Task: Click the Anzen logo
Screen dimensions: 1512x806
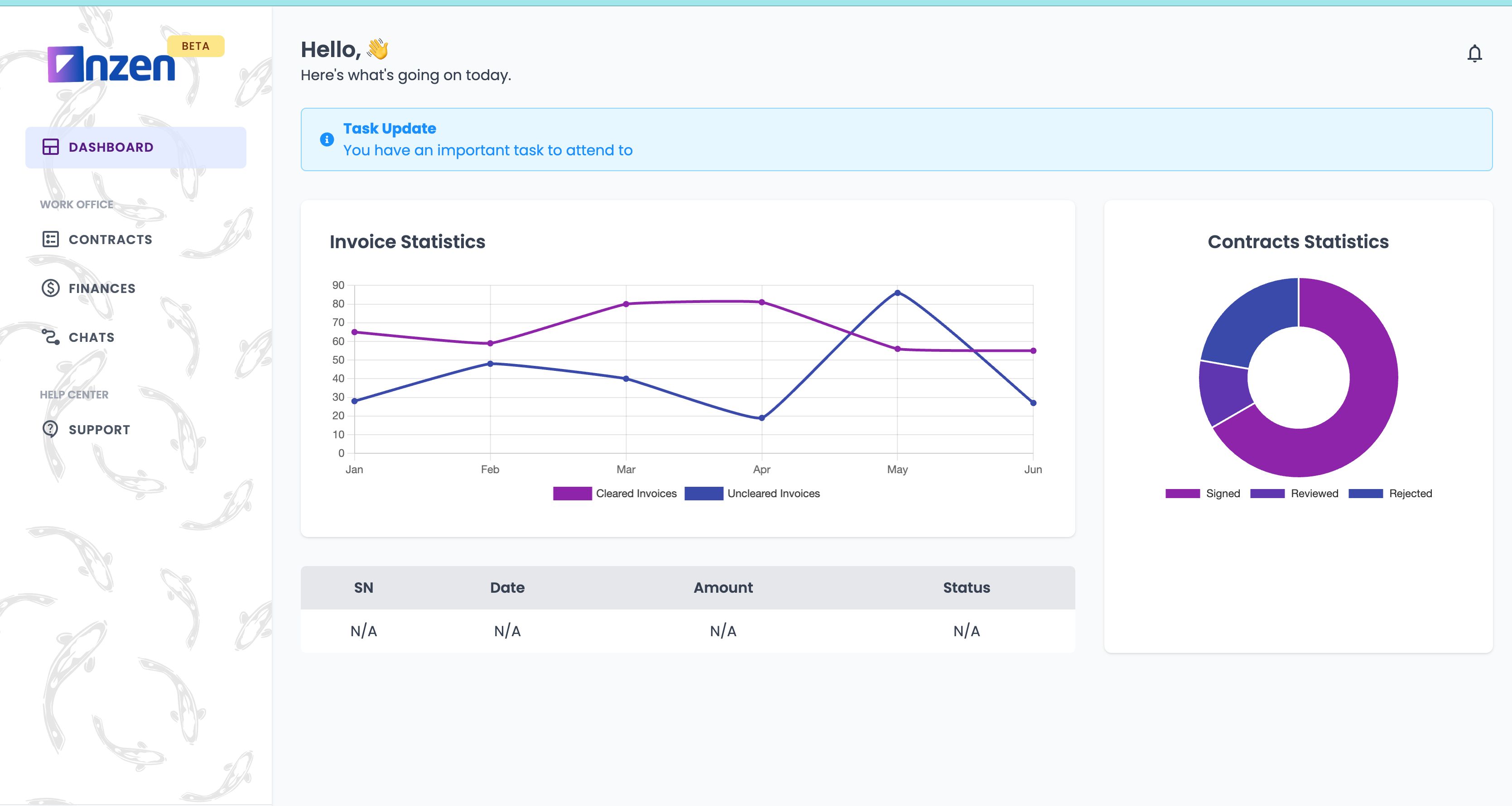Action: pos(111,64)
